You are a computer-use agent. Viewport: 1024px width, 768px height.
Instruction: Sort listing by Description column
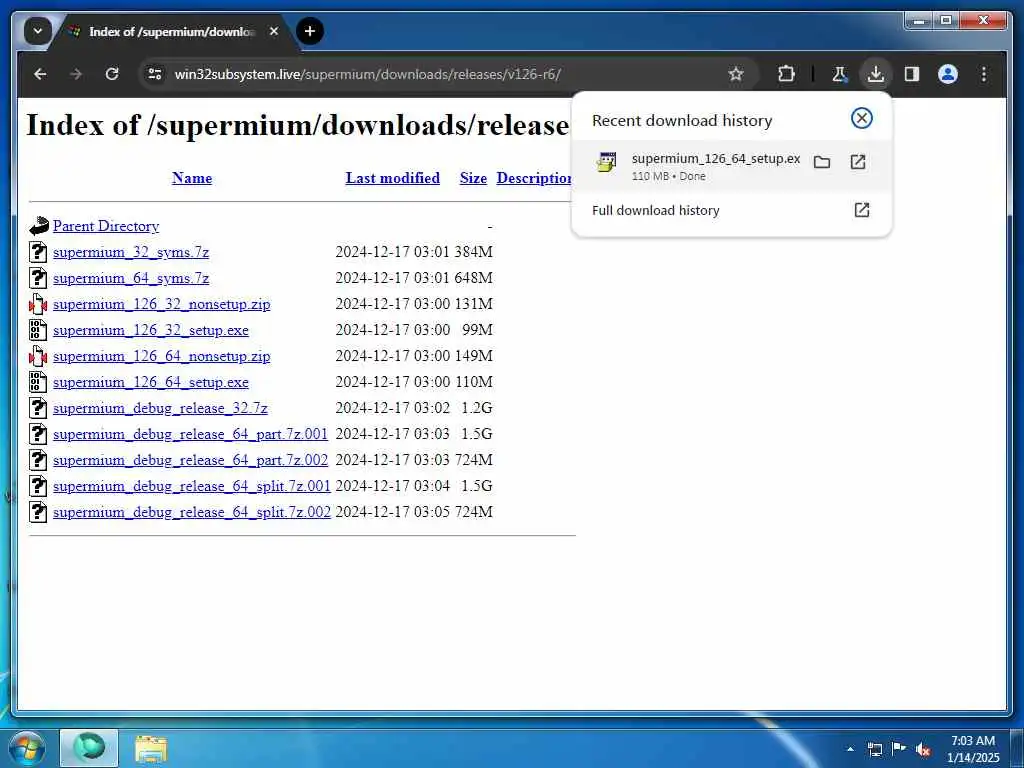(534, 178)
